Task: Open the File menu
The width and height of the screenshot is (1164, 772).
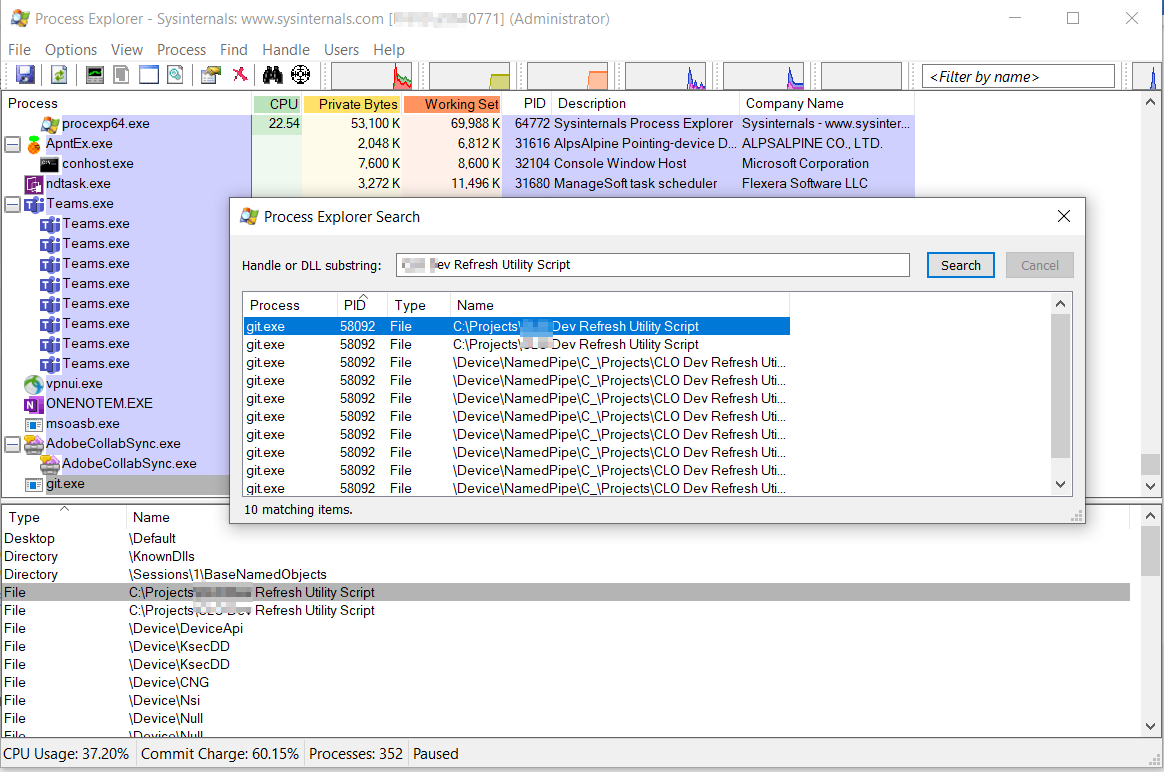Action: point(19,50)
